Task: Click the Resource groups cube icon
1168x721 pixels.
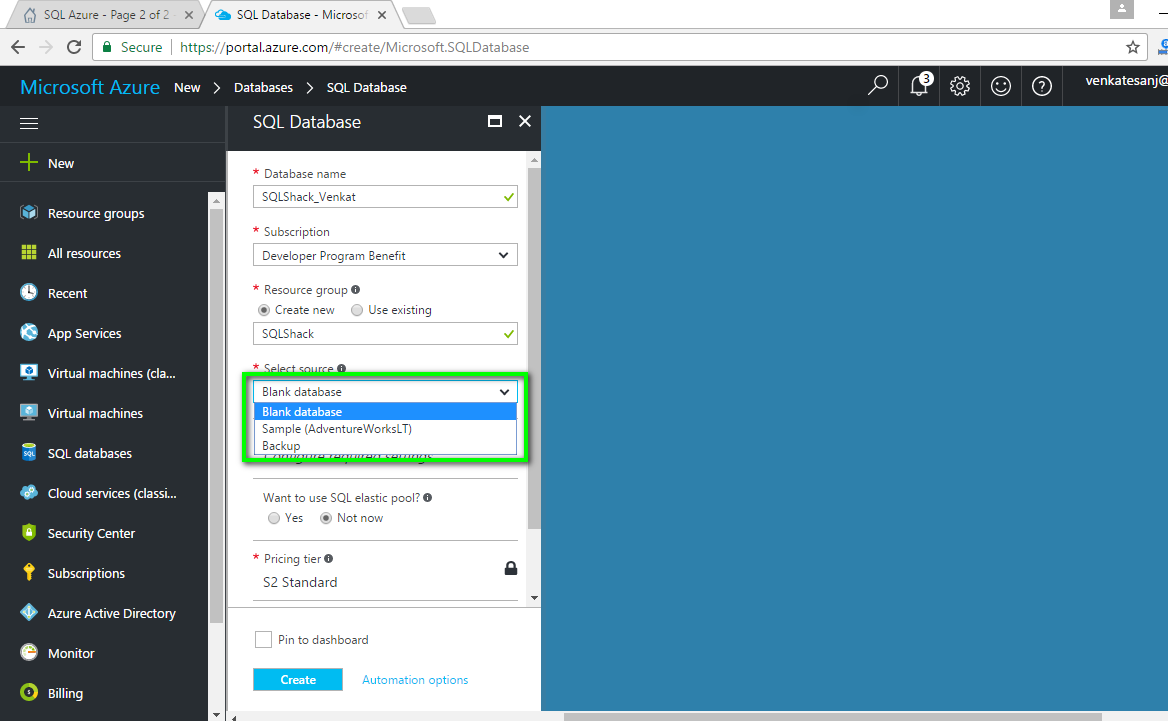Action: point(29,212)
